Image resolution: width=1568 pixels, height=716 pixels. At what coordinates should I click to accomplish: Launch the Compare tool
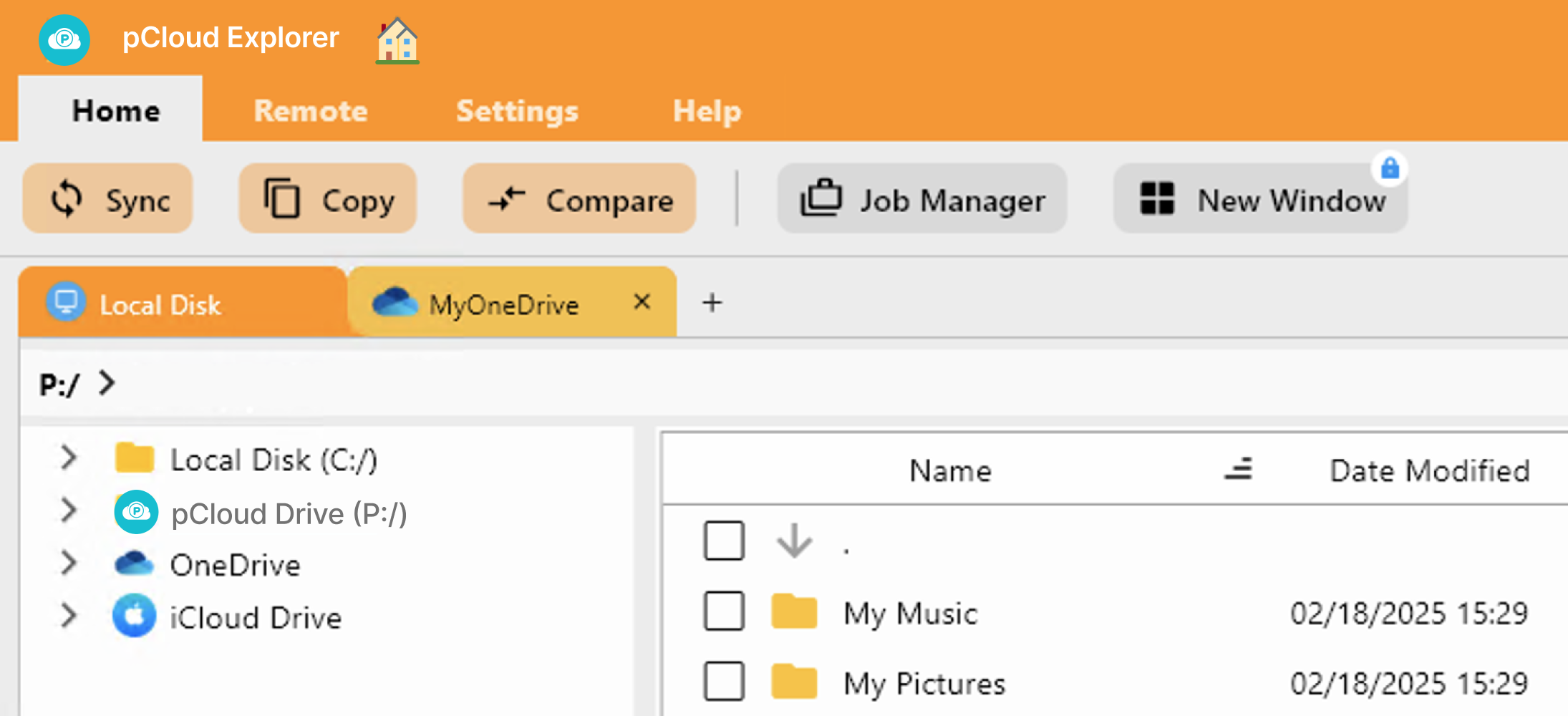579,198
